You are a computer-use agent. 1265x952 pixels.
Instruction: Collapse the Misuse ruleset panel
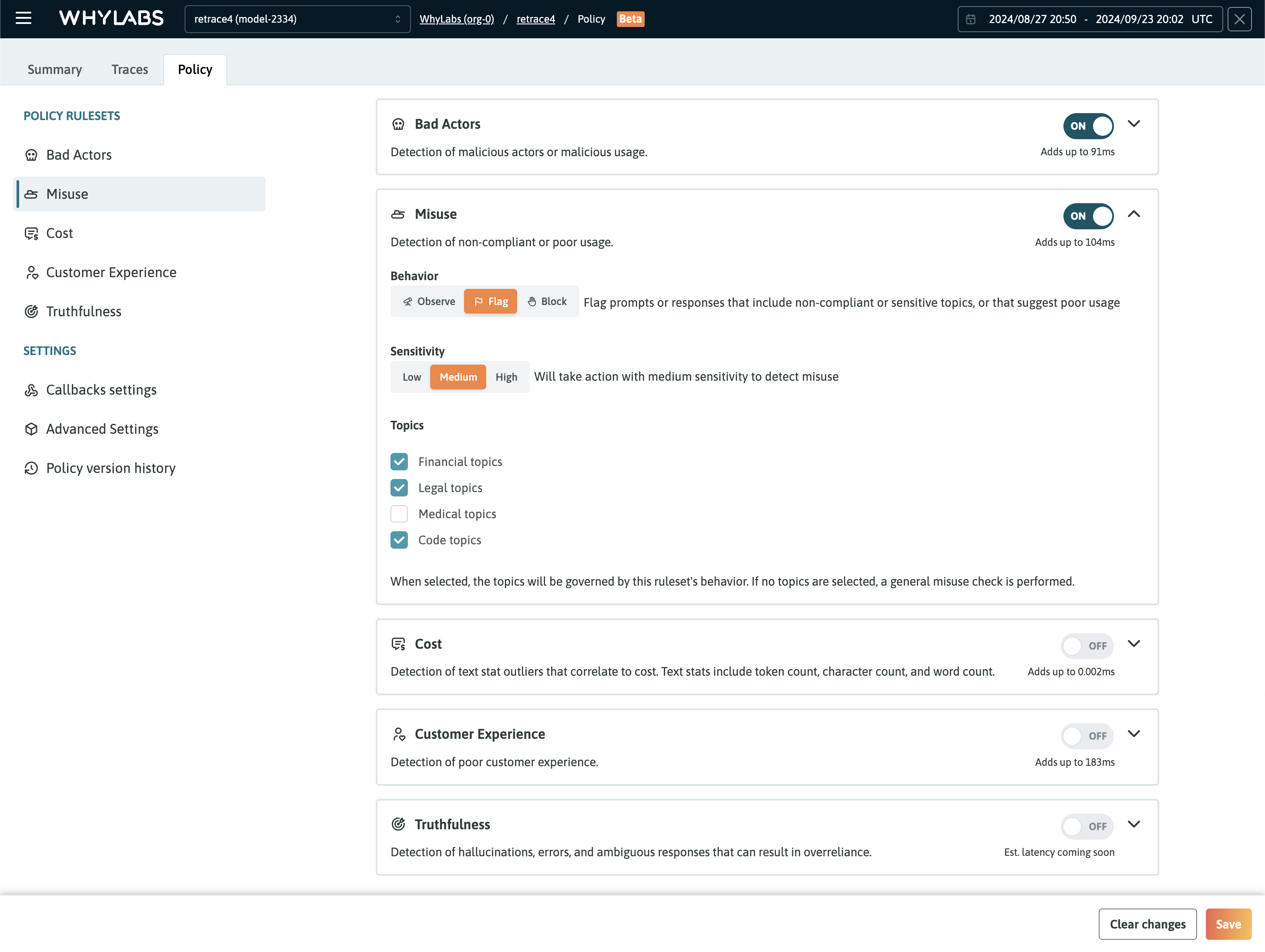[1134, 215]
